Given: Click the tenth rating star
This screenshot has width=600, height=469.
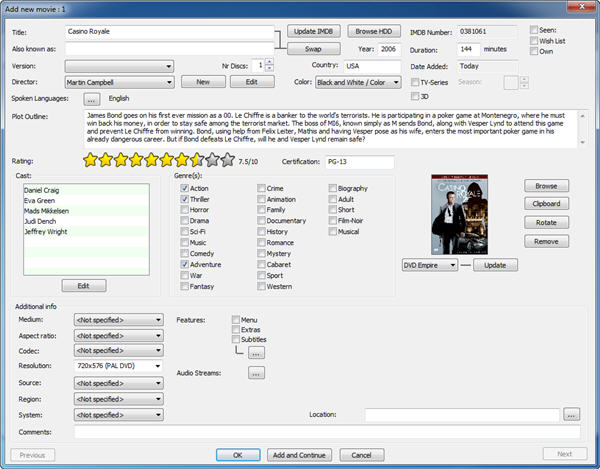Looking at the screenshot, I should point(227,160).
